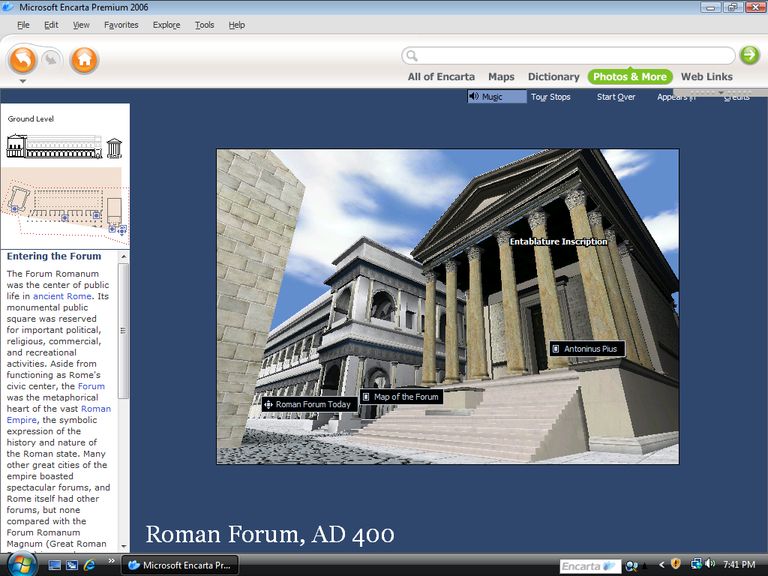Open the Favorites menu

click(x=121, y=25)
